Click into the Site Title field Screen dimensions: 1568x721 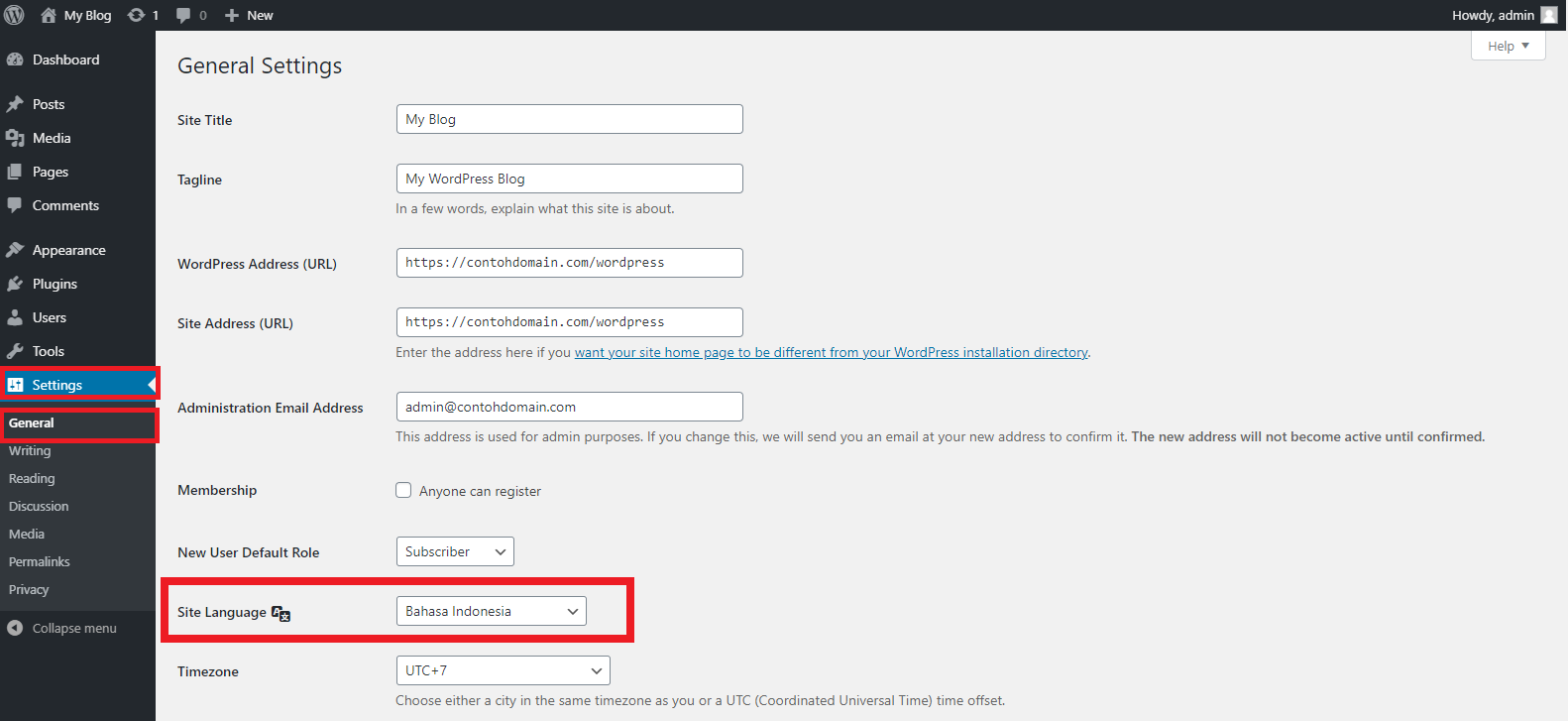(x=569, y=119)
